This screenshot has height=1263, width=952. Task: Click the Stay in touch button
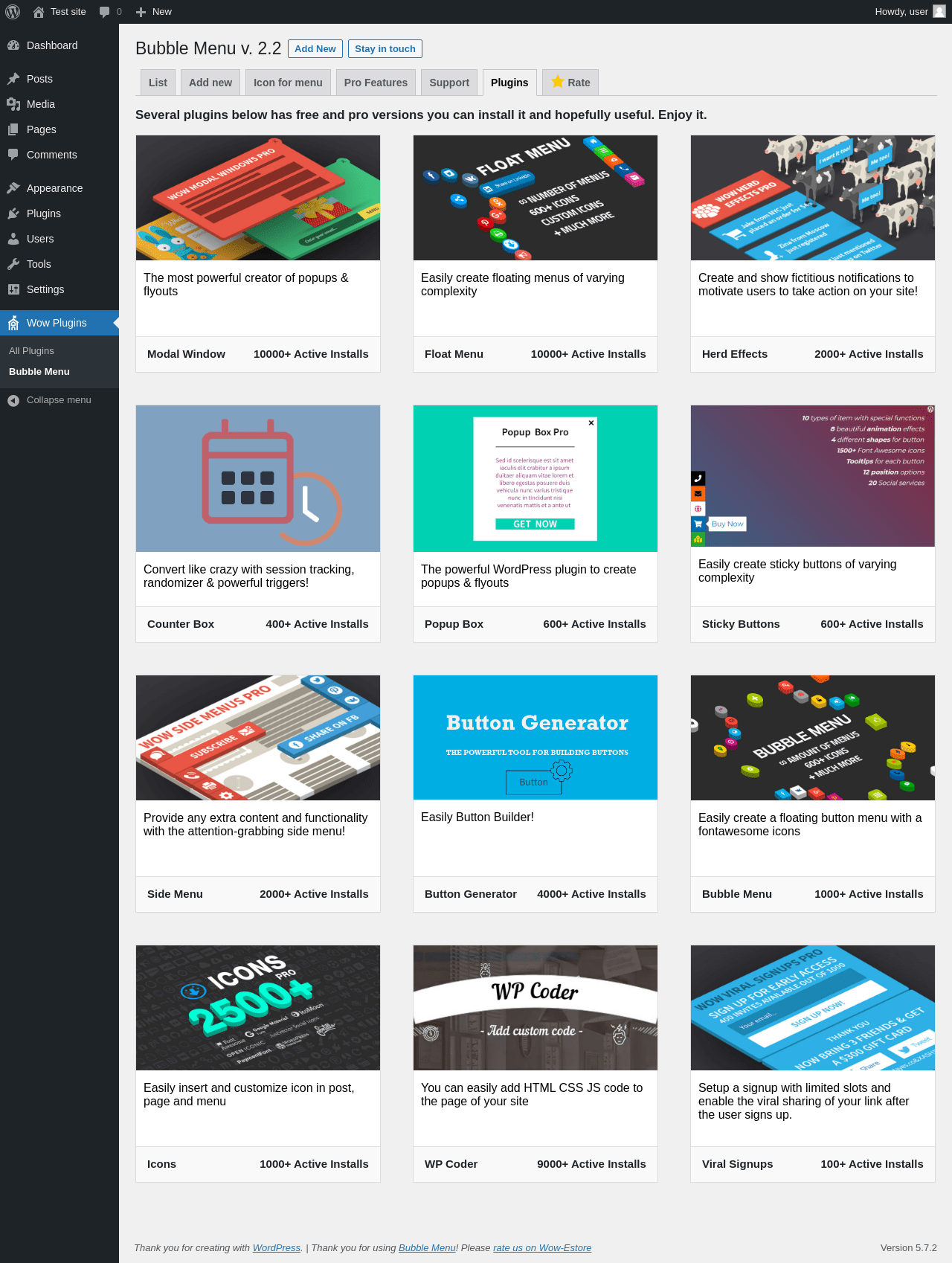click(x=385, y=49)
